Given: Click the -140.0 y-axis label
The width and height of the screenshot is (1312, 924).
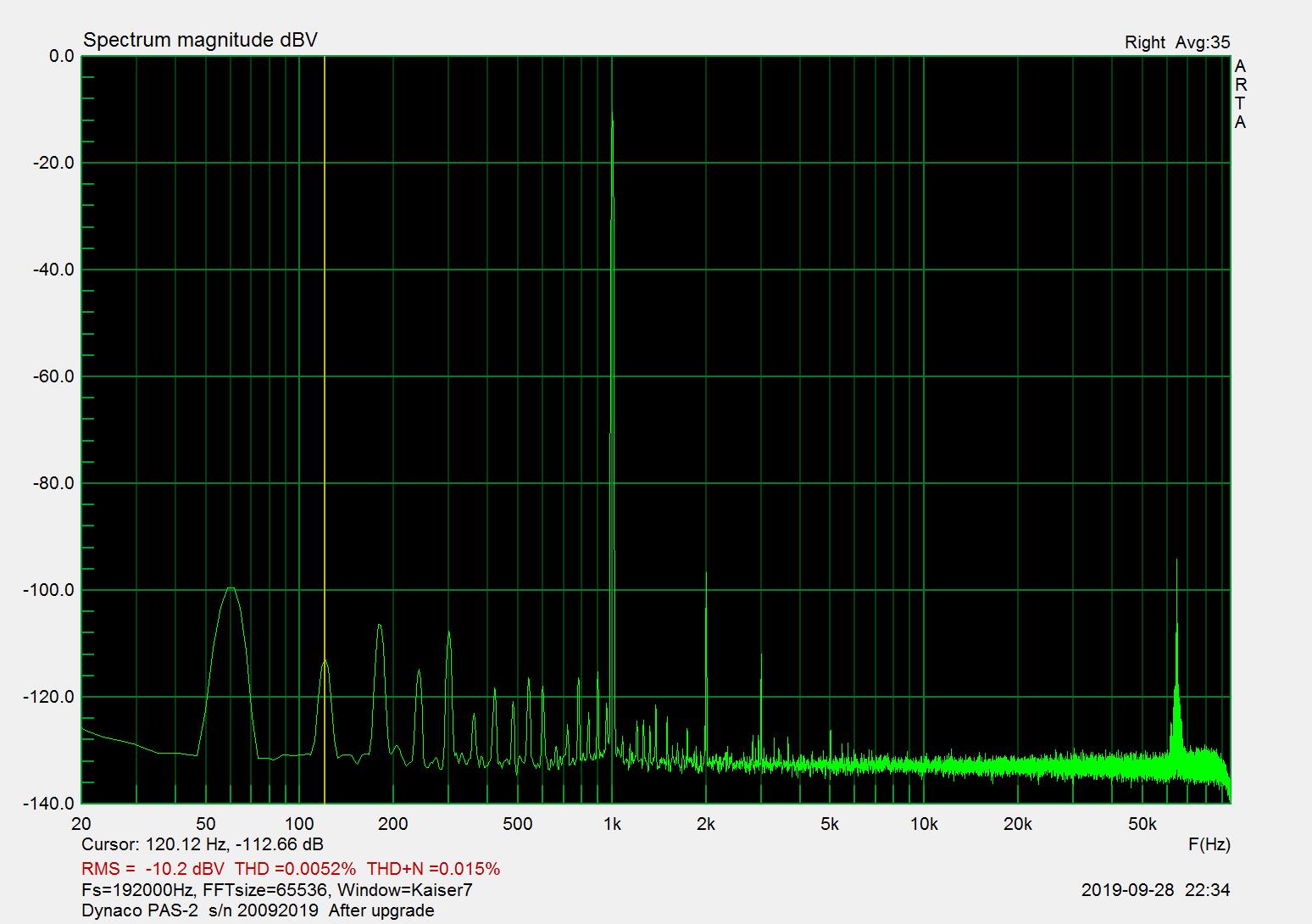Looking at the screenshot, I should [50, 804].
